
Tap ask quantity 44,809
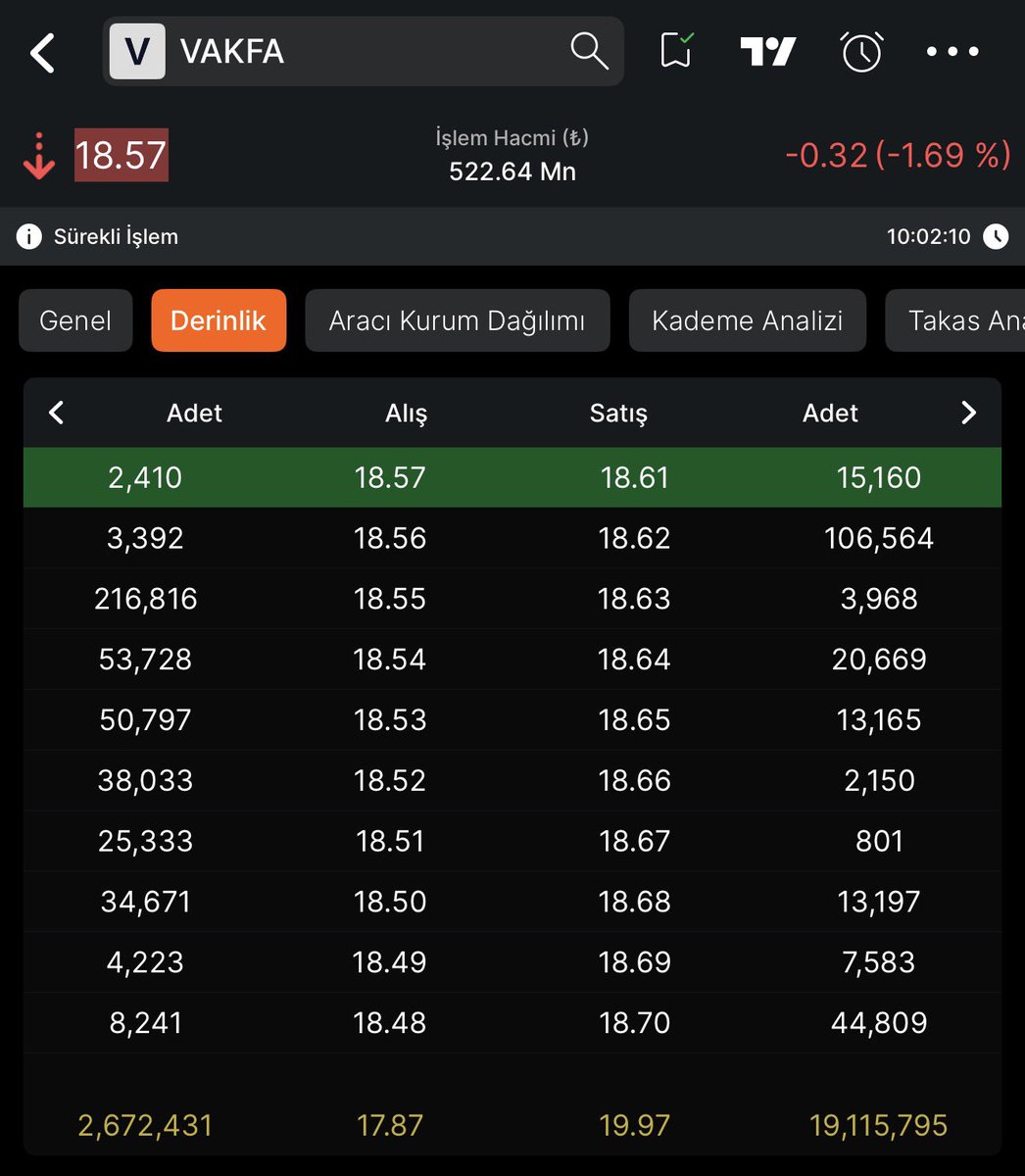tap(879, 1024)
